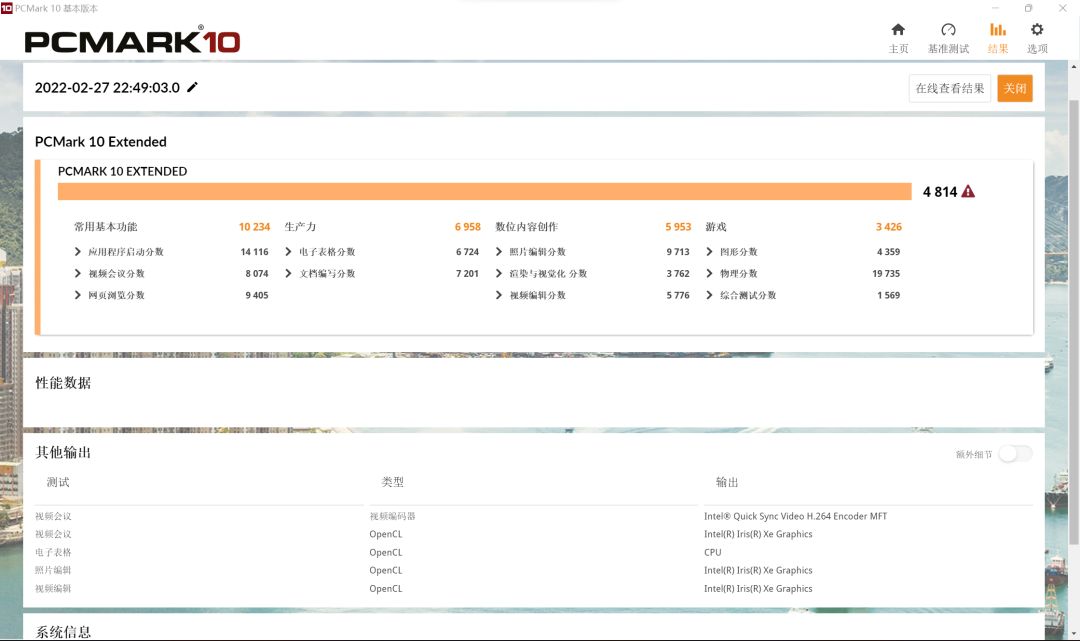Click the 类型 column header
The image size is (1080, 641).
393,482
